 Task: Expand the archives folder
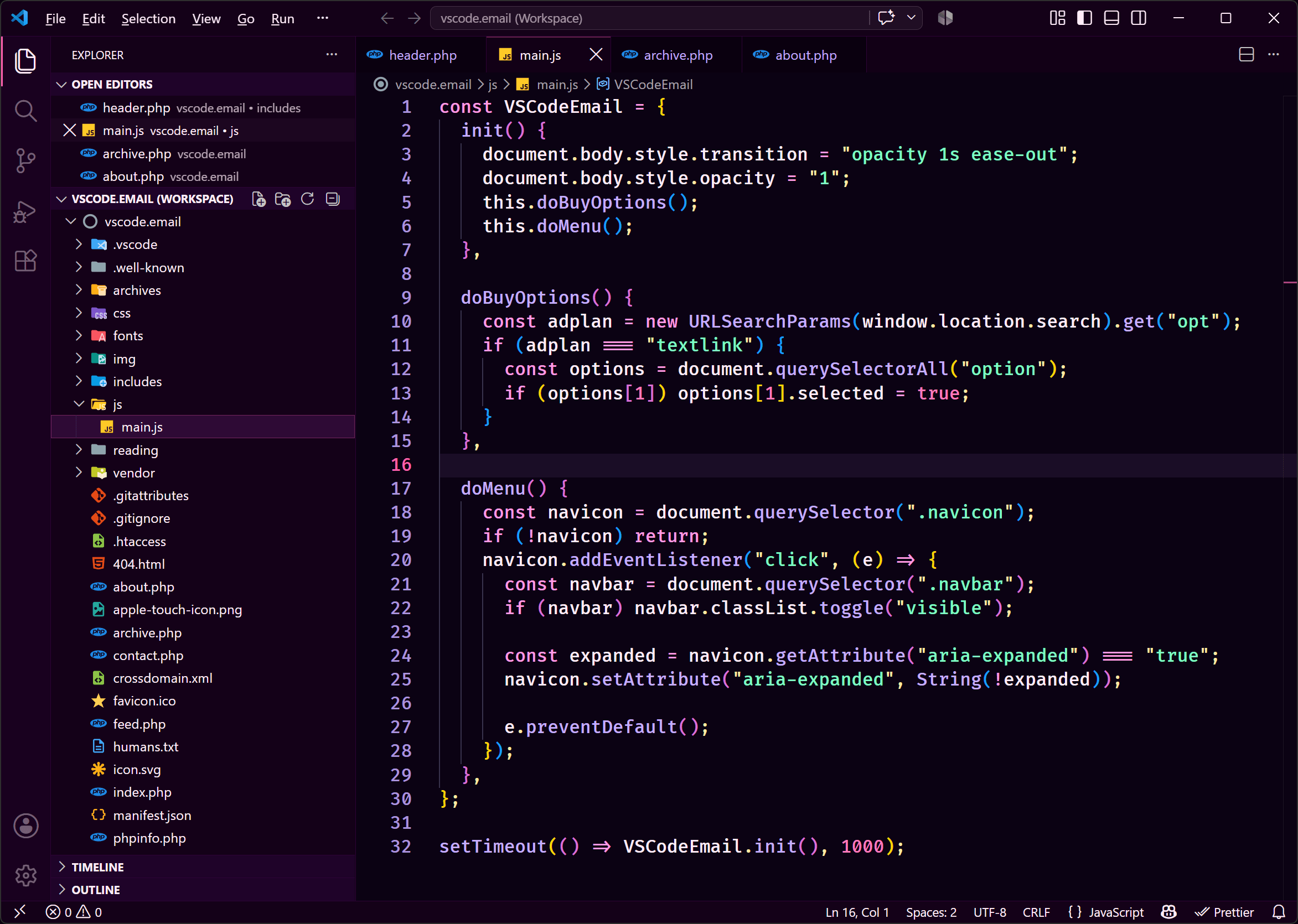point(79,290)
